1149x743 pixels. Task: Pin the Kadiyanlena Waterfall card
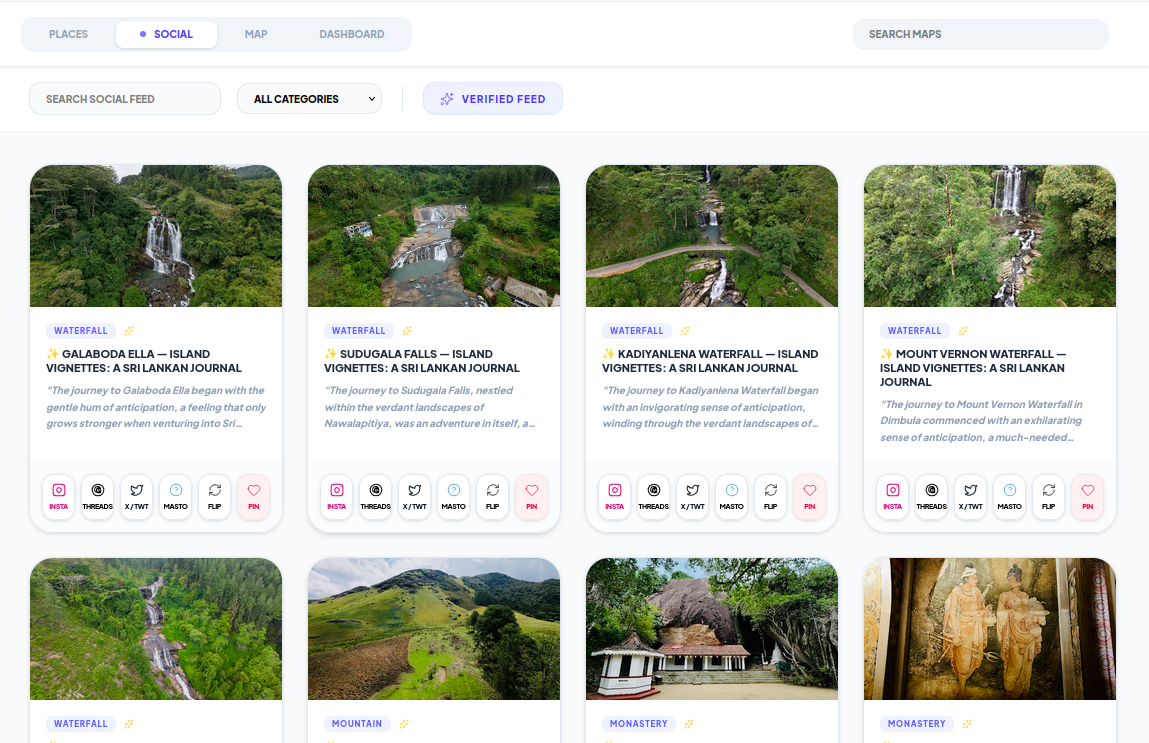point(810,497)
